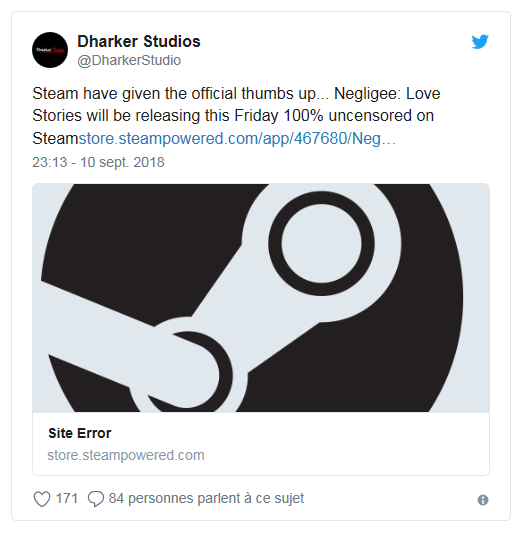The image size is (523, 533).
Task: Click the Steam logo preview image
Action: point(261,298)
